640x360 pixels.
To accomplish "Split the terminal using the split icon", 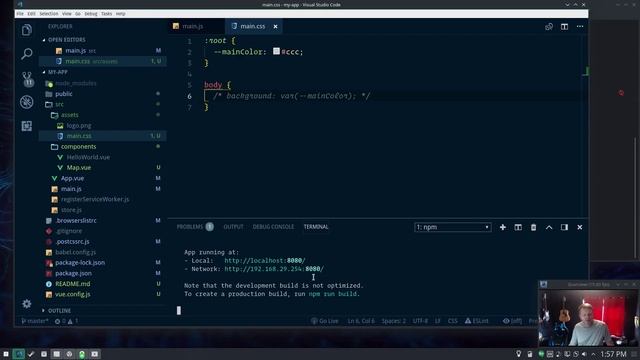I will pyautogui.click(x=518, y=227).
